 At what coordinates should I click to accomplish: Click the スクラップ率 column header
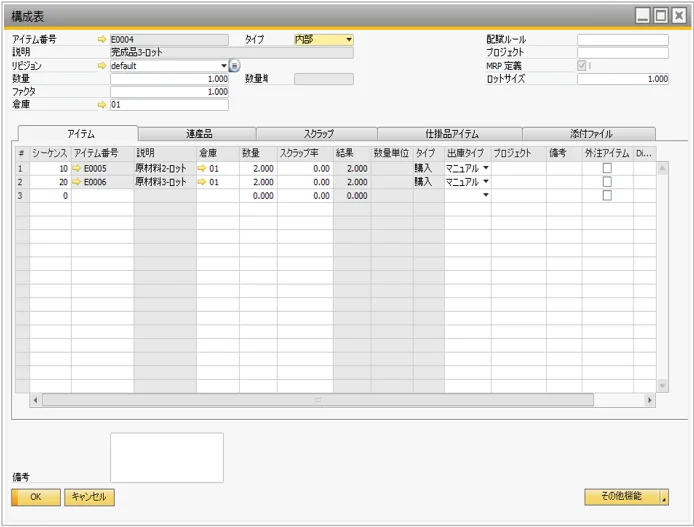coord(305,153)
